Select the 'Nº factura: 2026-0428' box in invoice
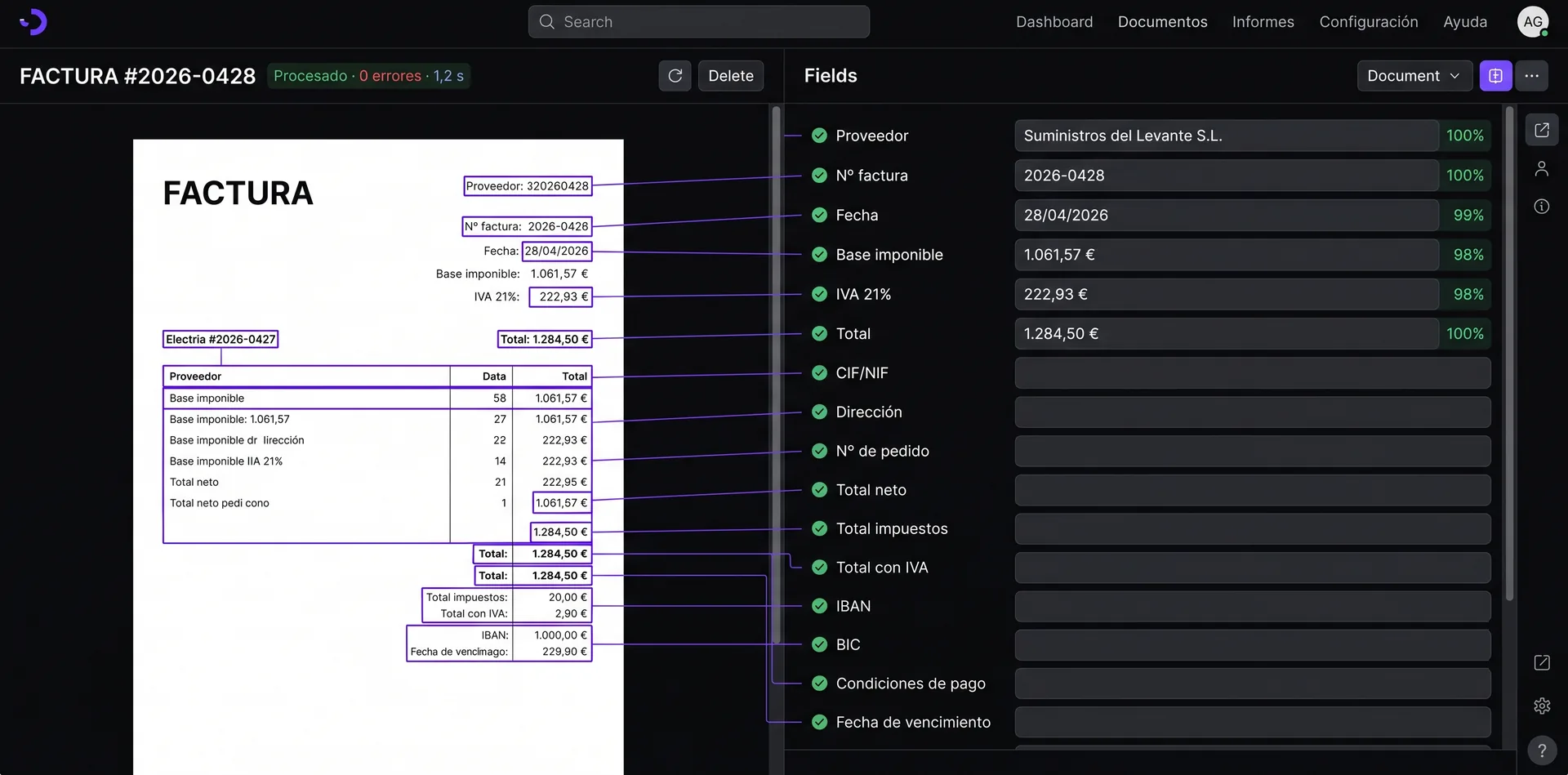 point(527,226)
